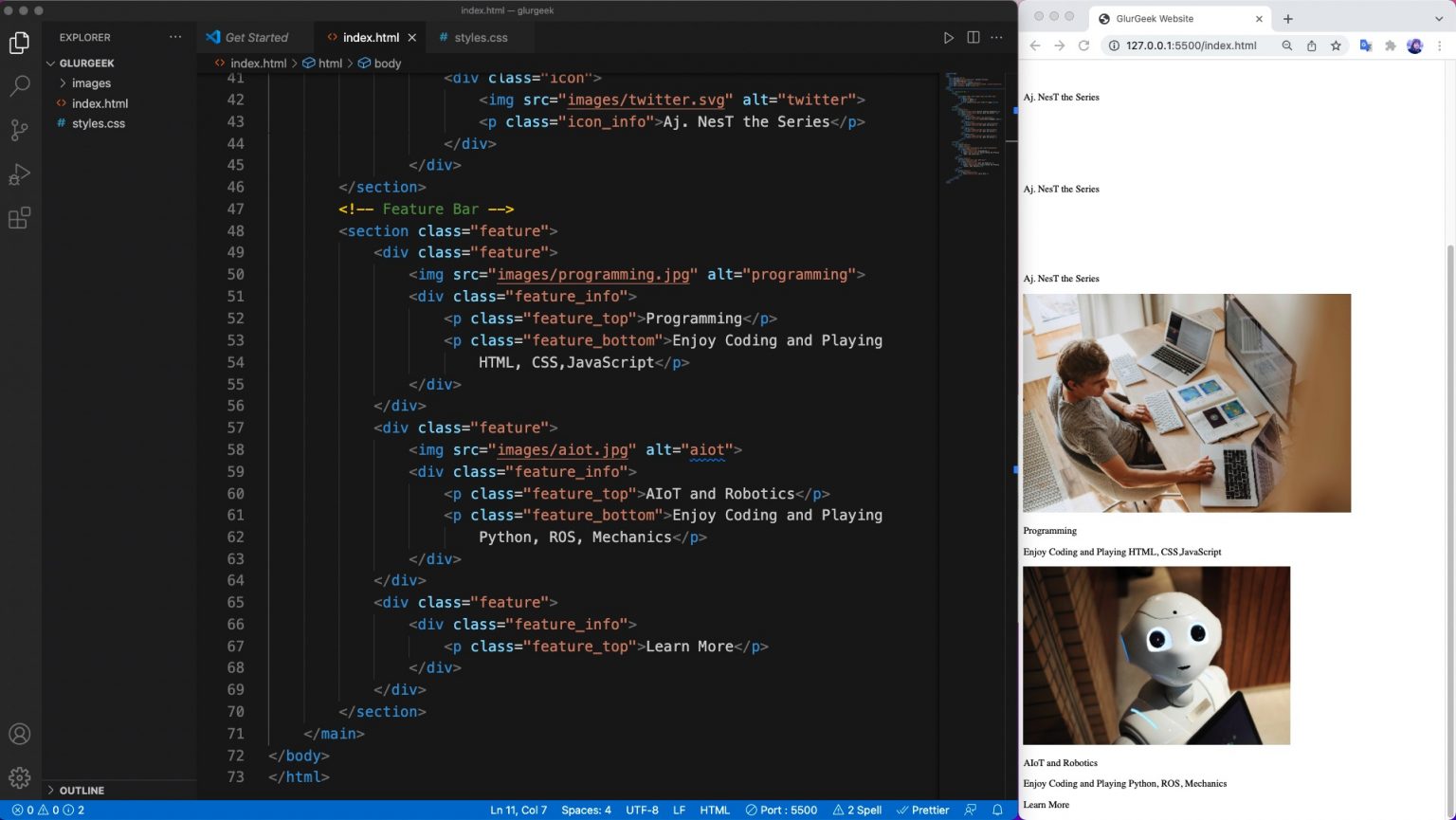Expand the images folder

click(x=91, y=83)
